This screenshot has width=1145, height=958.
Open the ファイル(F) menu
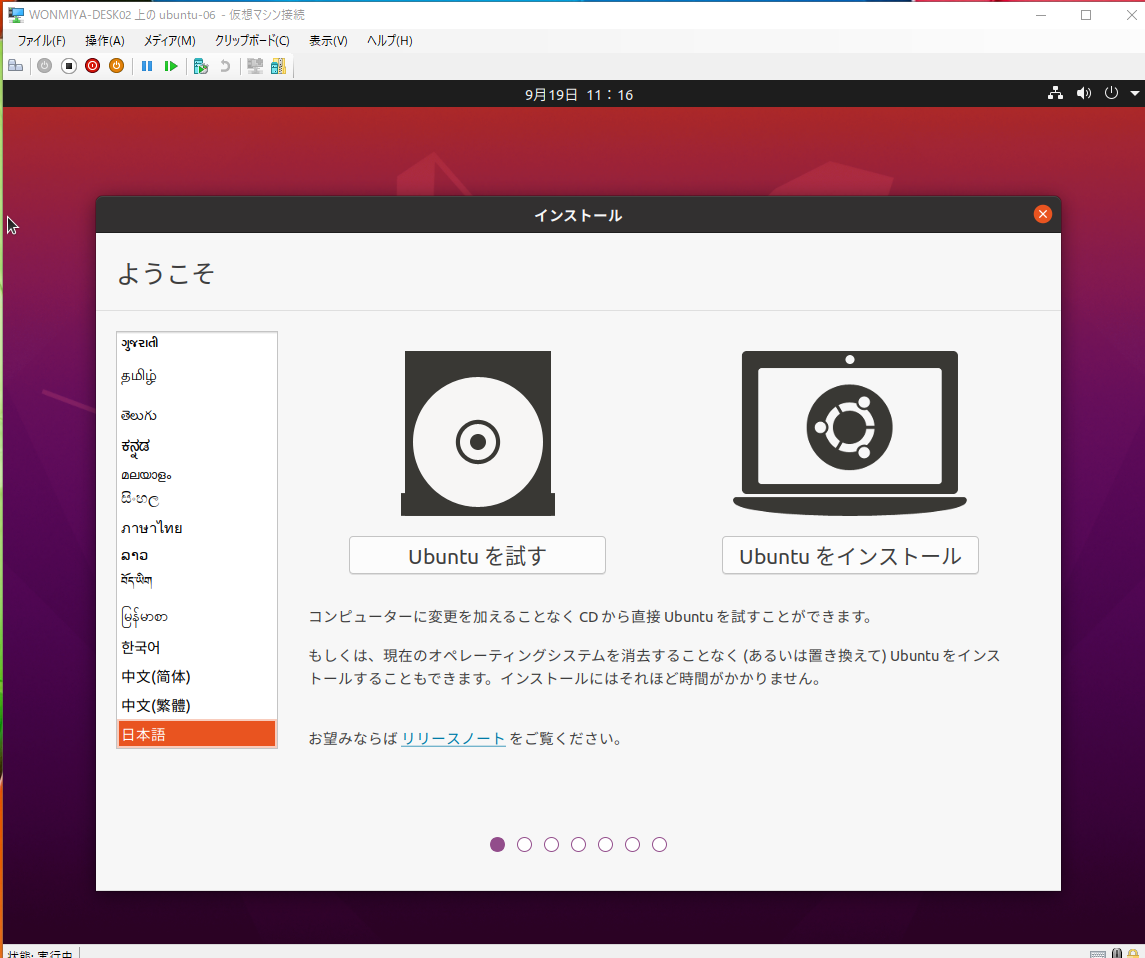(x=42, y=41)
